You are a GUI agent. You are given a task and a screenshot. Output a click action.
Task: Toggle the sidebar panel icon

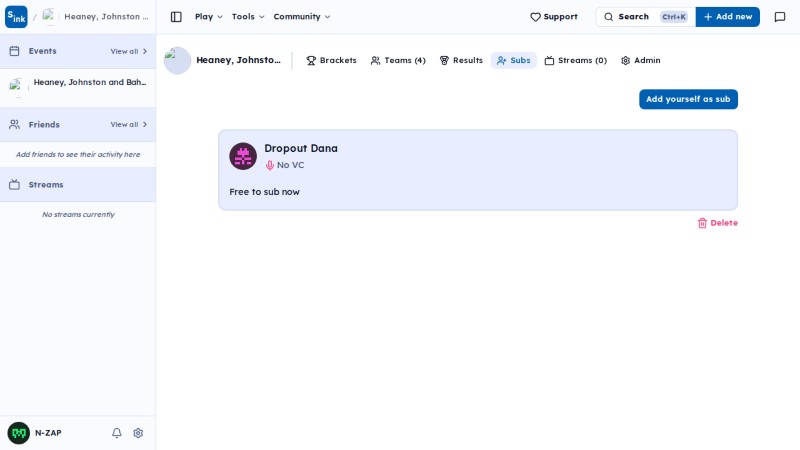176,17
